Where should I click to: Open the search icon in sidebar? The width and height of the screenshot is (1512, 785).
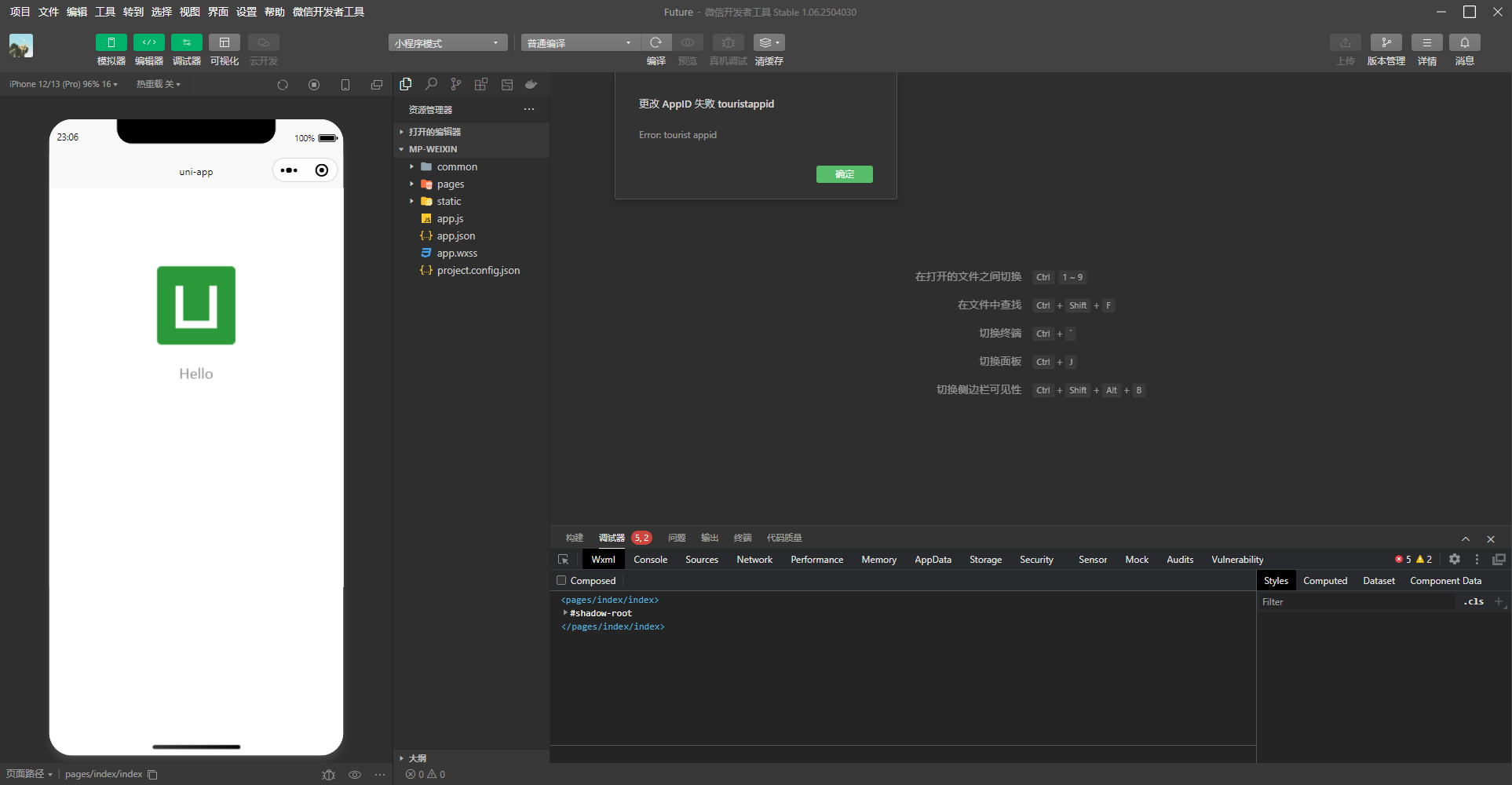431,84
